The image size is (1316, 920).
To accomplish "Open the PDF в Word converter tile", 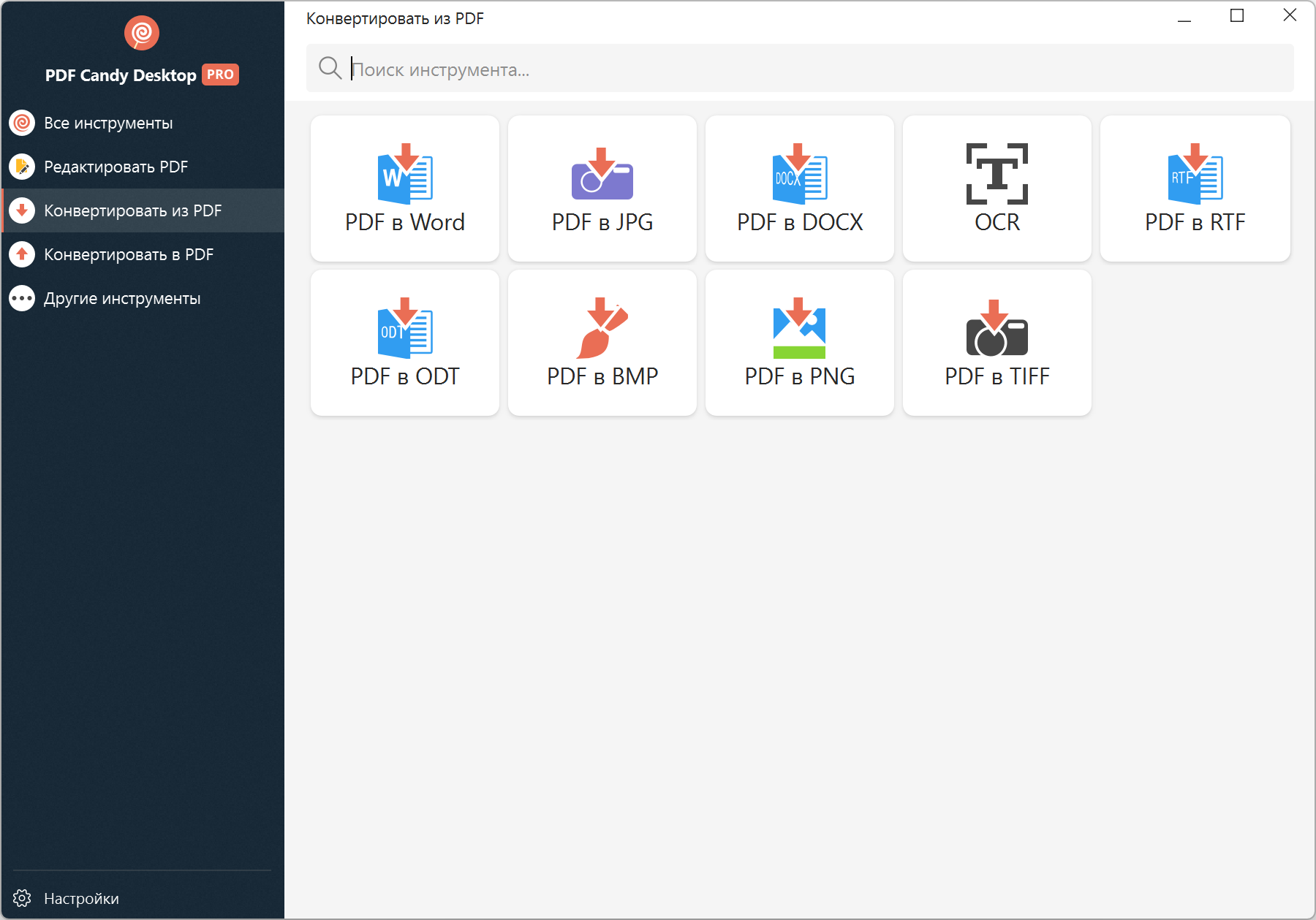I will click(405, 189).
